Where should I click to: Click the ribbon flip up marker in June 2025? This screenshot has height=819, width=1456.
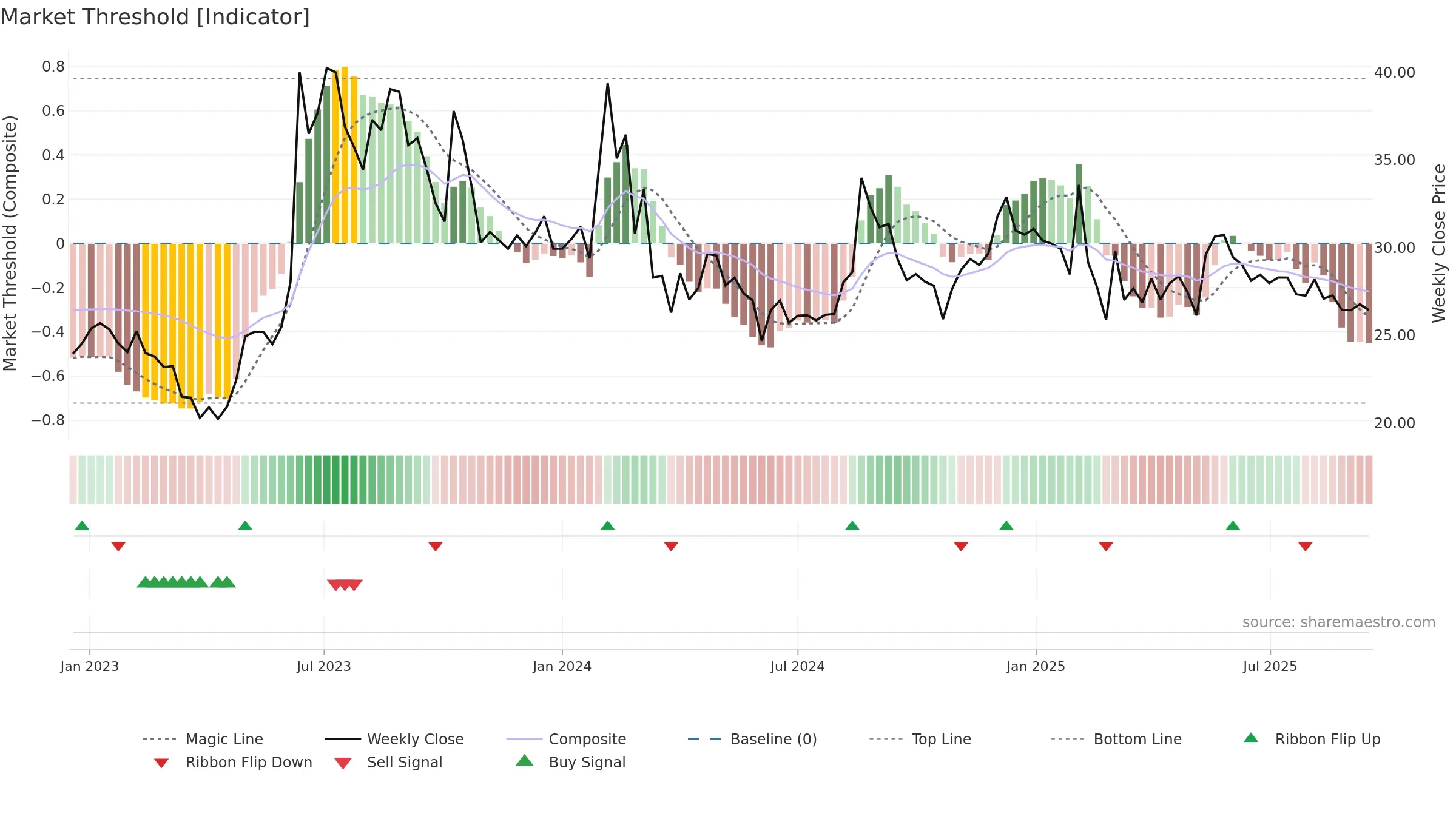[x=1233, y=525]
